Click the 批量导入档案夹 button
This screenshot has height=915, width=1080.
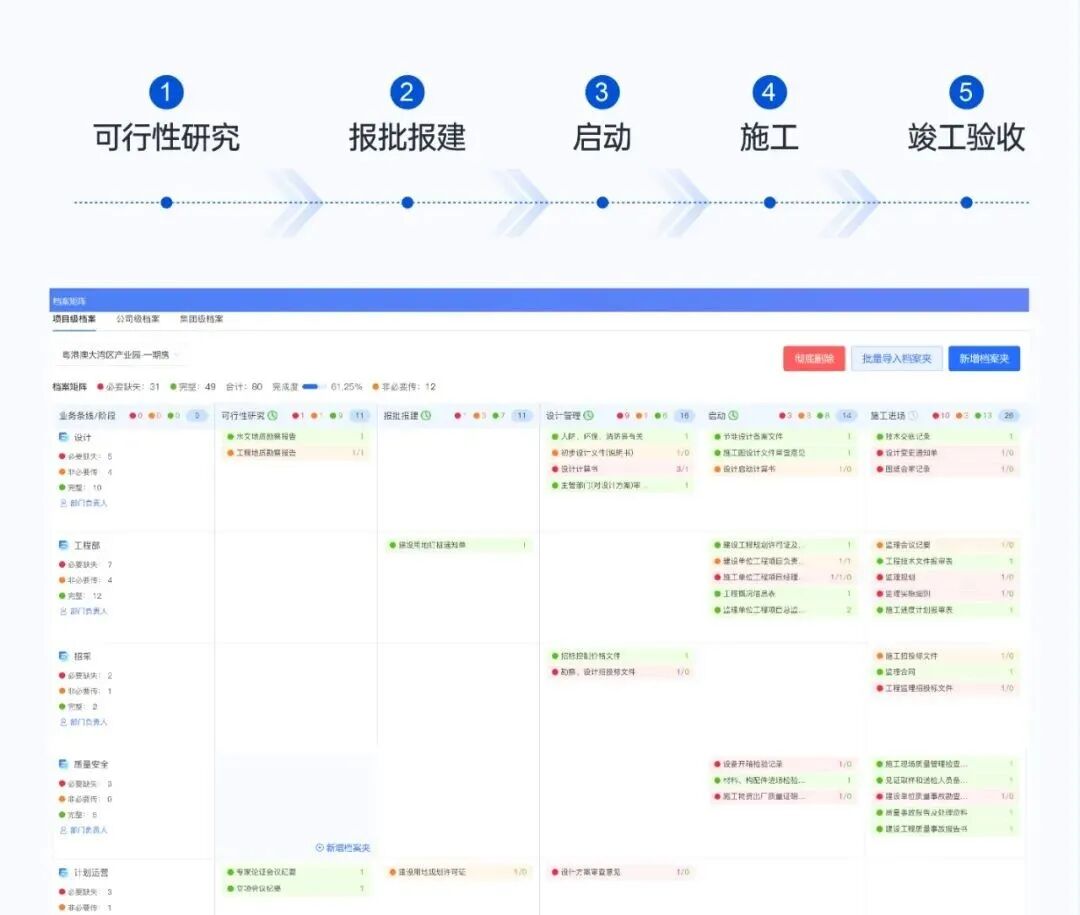(x=896, y=359)
